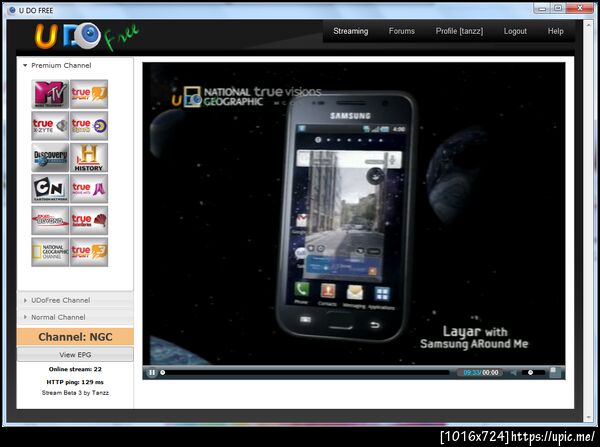600x447 pixels.
Task: Select the MTV channel logo
Action: click(50, 94)
